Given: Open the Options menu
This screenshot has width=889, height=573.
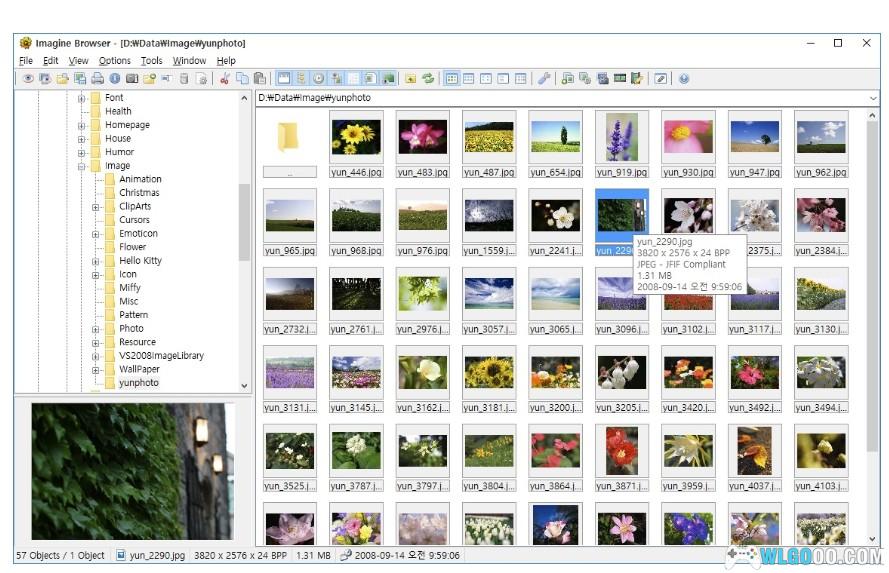Looking at the screenshot, I should pos(114,61).
